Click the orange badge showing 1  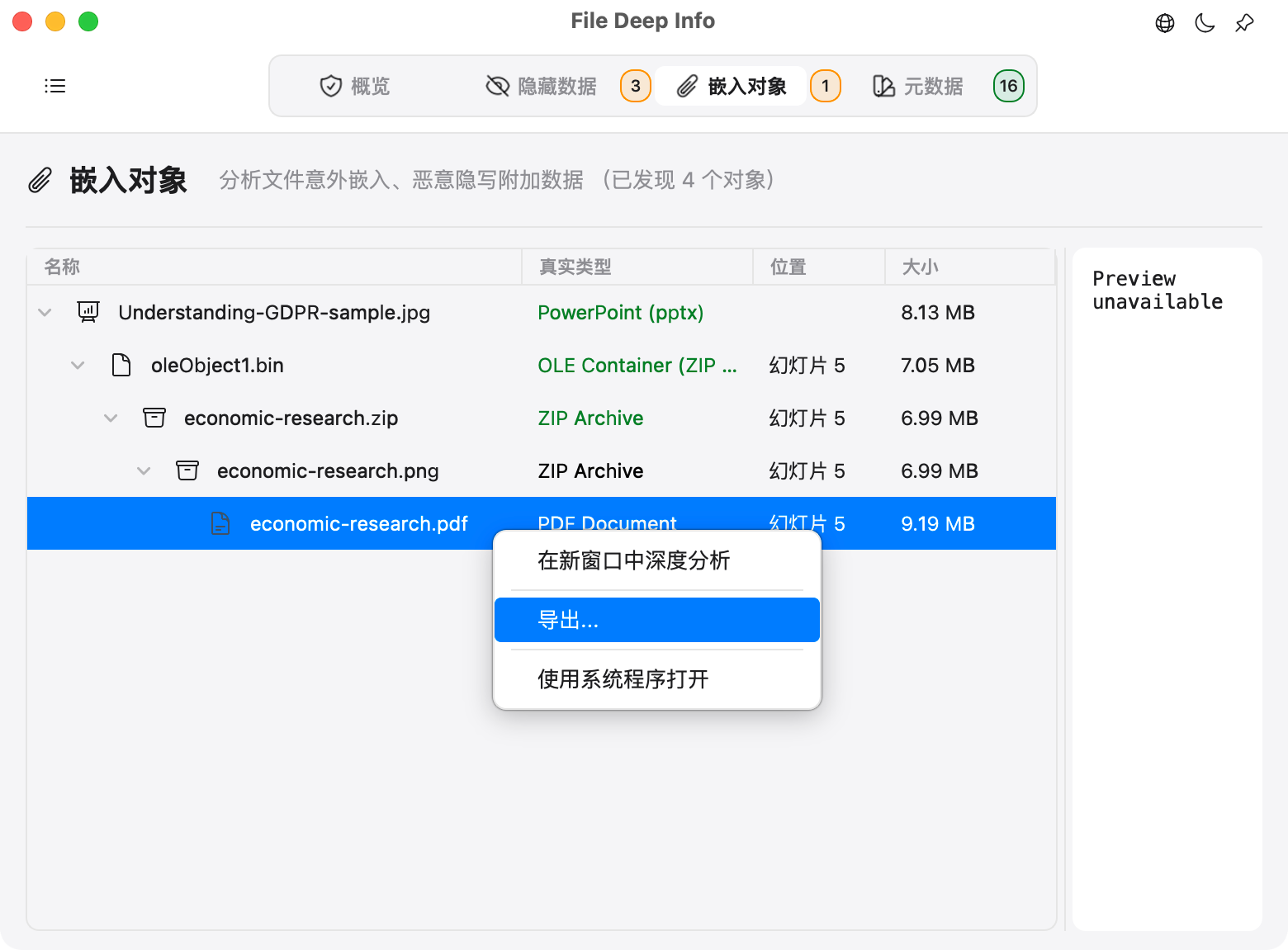826,86
